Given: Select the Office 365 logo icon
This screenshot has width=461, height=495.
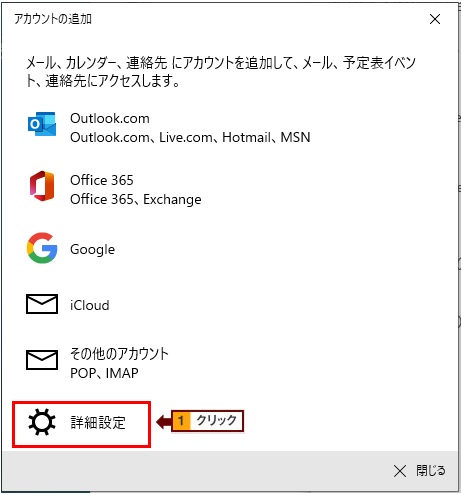Looking at the screenshot, I should [x=42, y=186].
